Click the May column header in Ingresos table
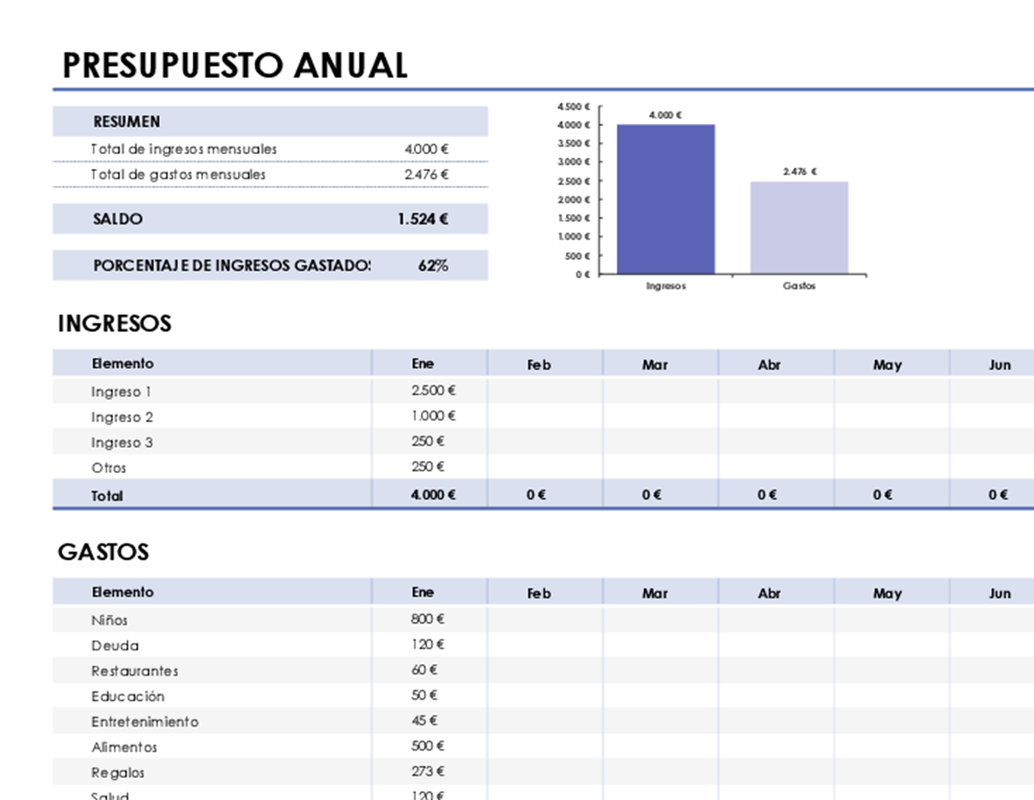Screen dimensions: 1034x800 point(888,365)
